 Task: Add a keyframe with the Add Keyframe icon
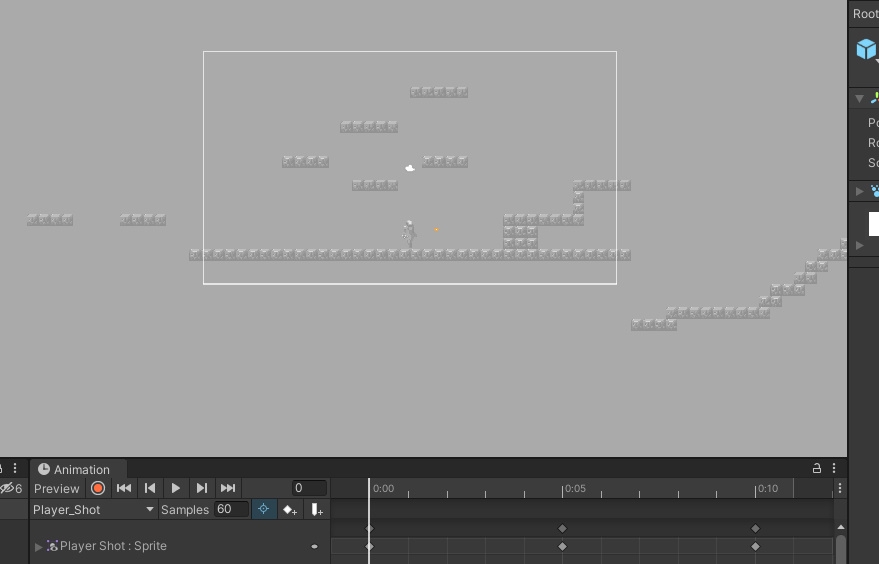(x=290, y=510)
